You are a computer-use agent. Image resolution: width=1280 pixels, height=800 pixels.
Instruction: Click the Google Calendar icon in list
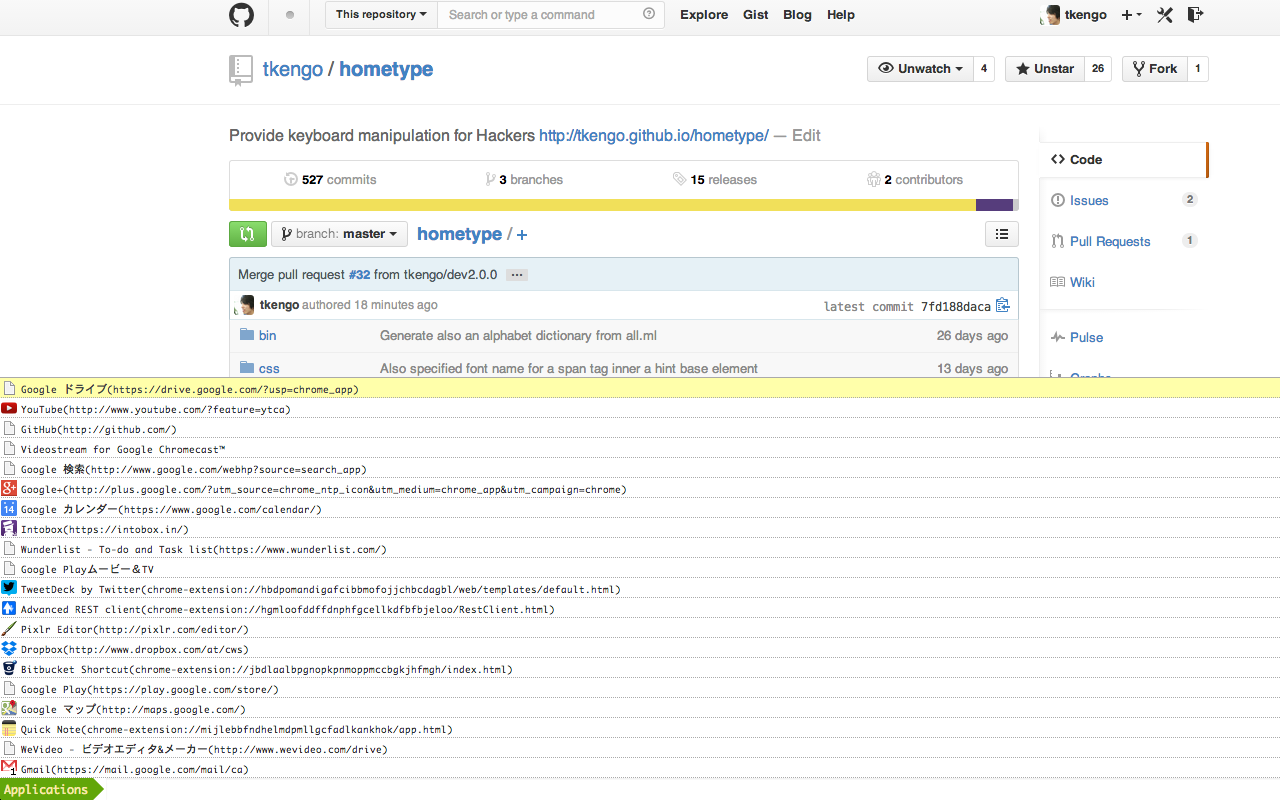9,508
